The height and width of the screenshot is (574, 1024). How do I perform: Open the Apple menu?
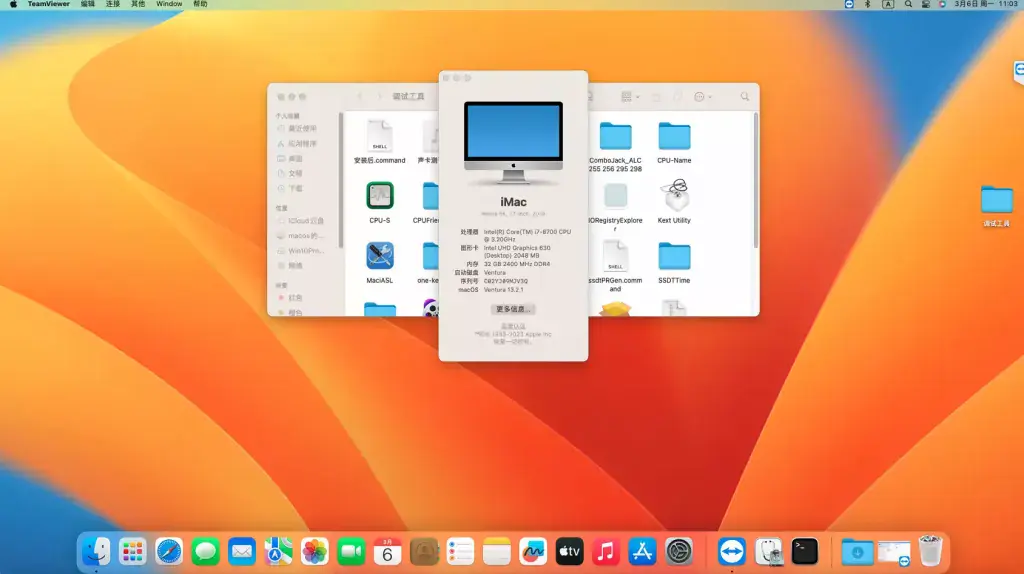13,4
